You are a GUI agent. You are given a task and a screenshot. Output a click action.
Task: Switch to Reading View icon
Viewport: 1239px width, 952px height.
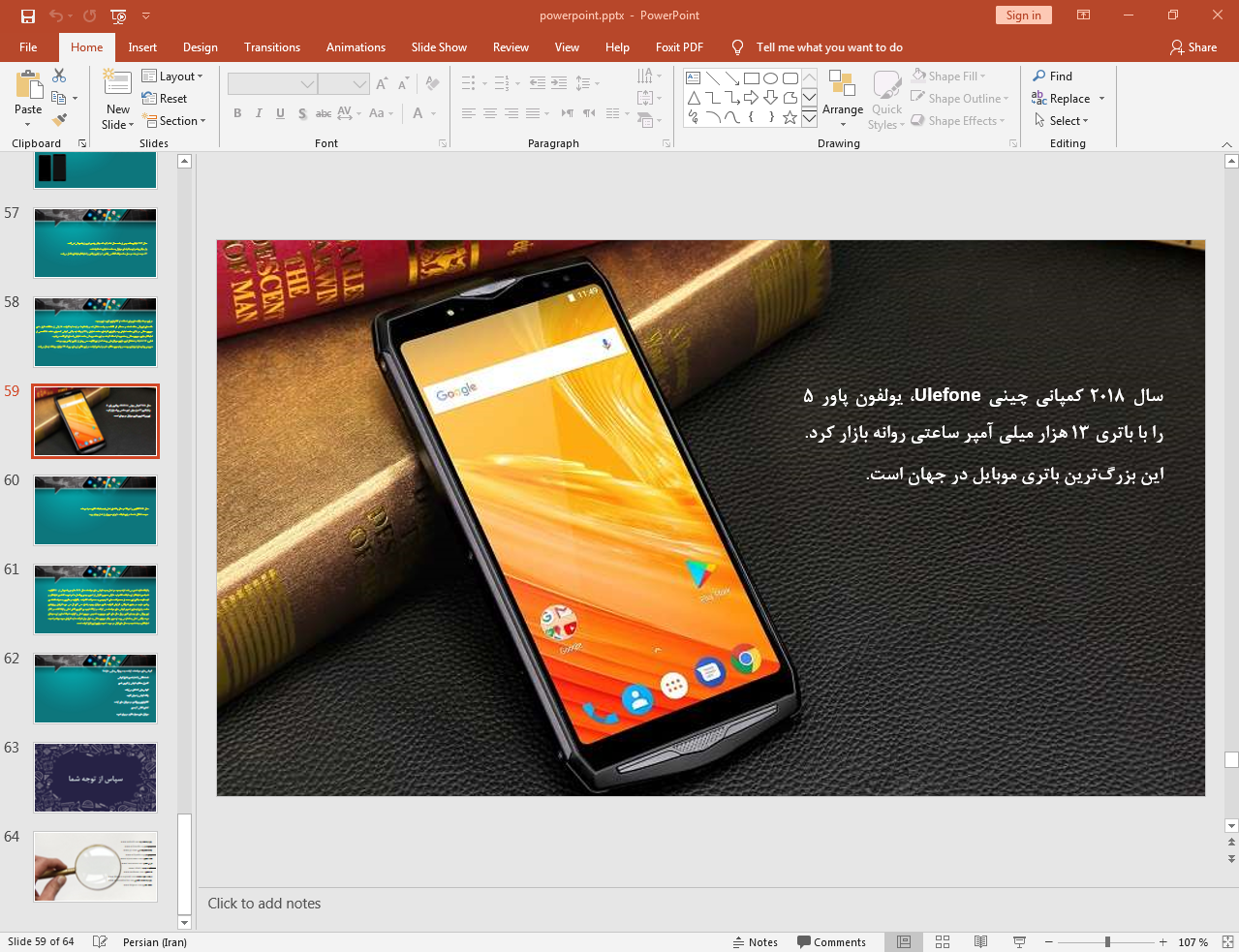click(x=981, y=941)
